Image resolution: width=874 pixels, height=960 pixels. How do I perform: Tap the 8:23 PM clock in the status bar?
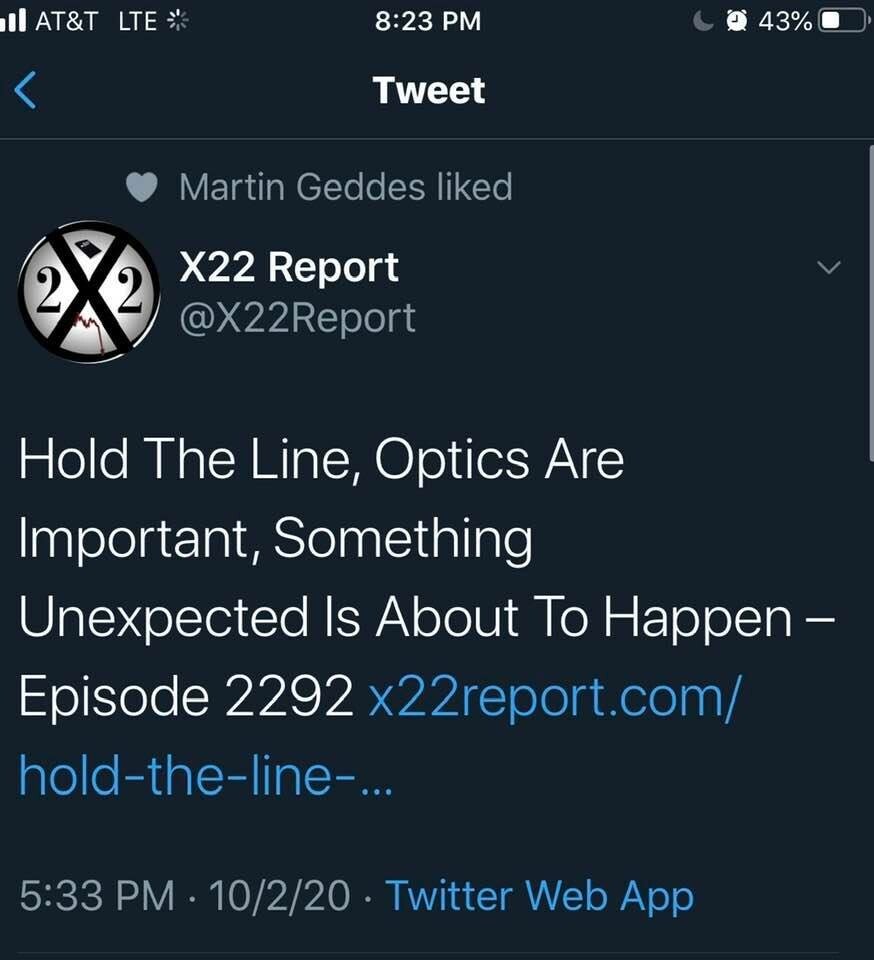click(428, 20)
